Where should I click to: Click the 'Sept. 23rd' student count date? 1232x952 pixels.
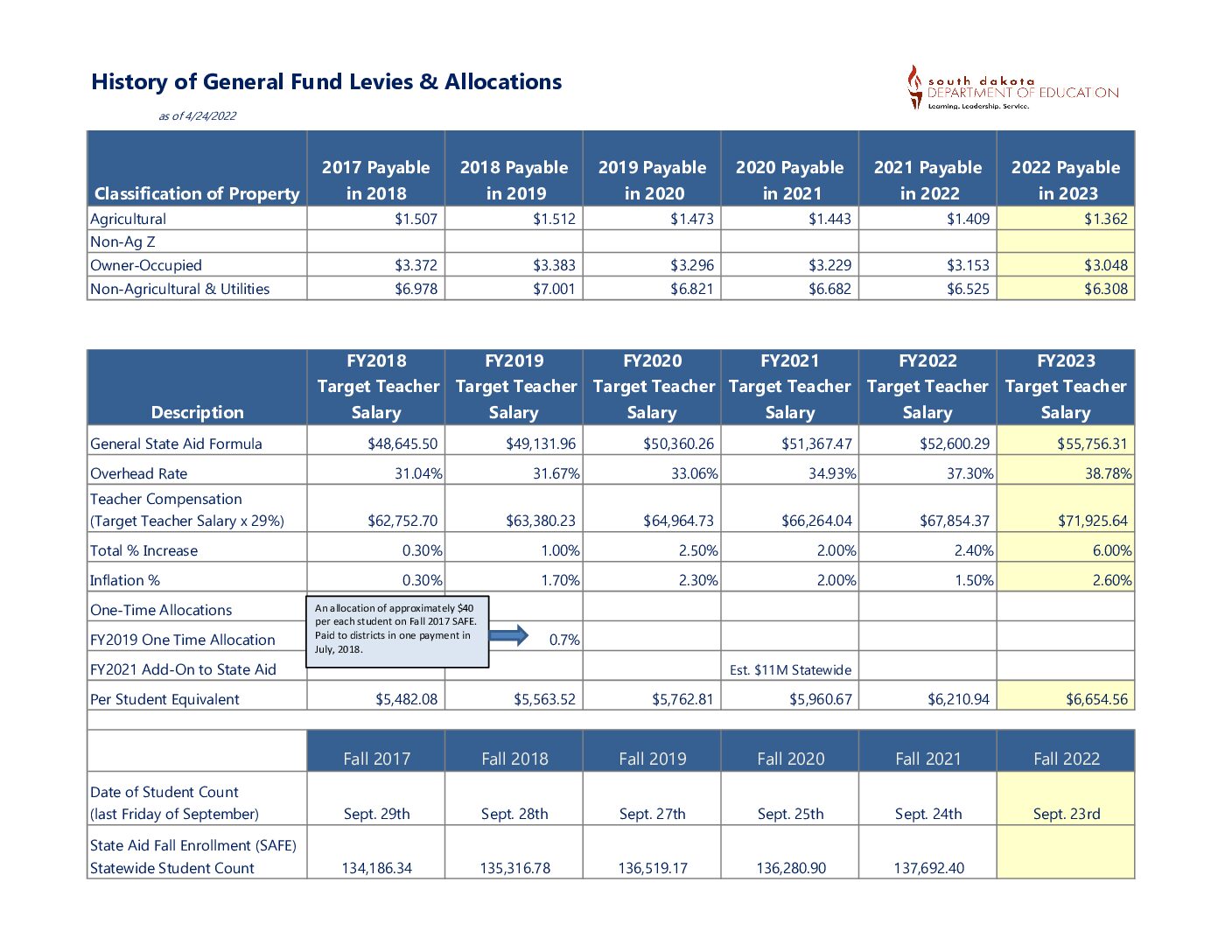1067,814
